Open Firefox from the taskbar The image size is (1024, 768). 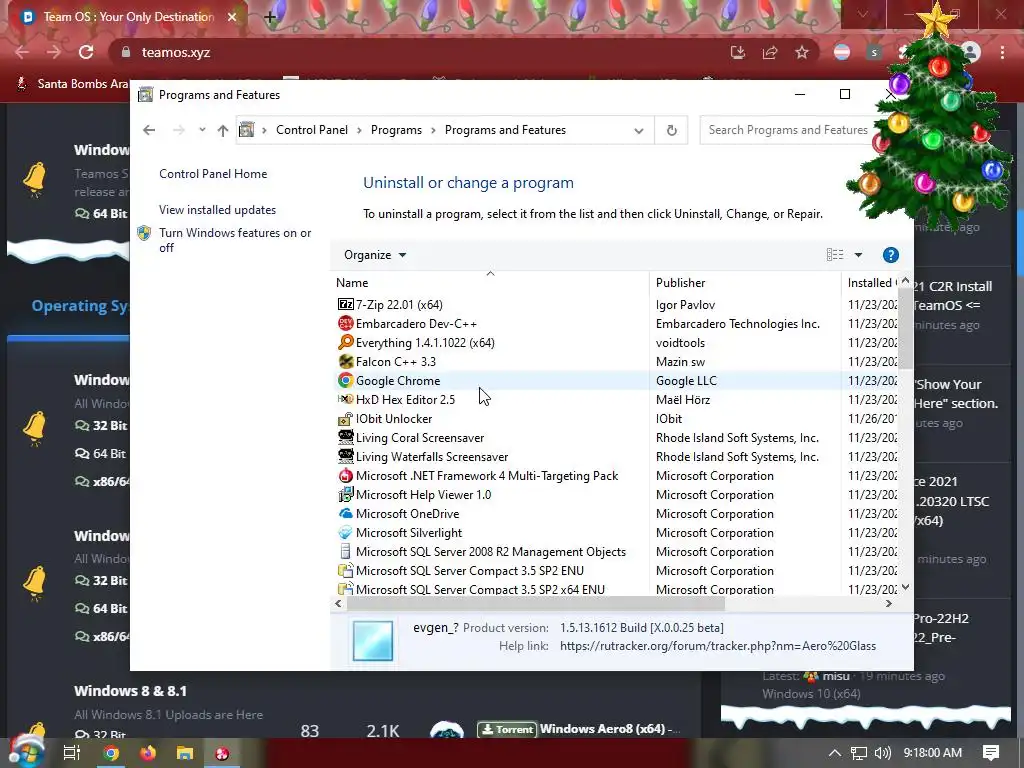tap(148, 753)
